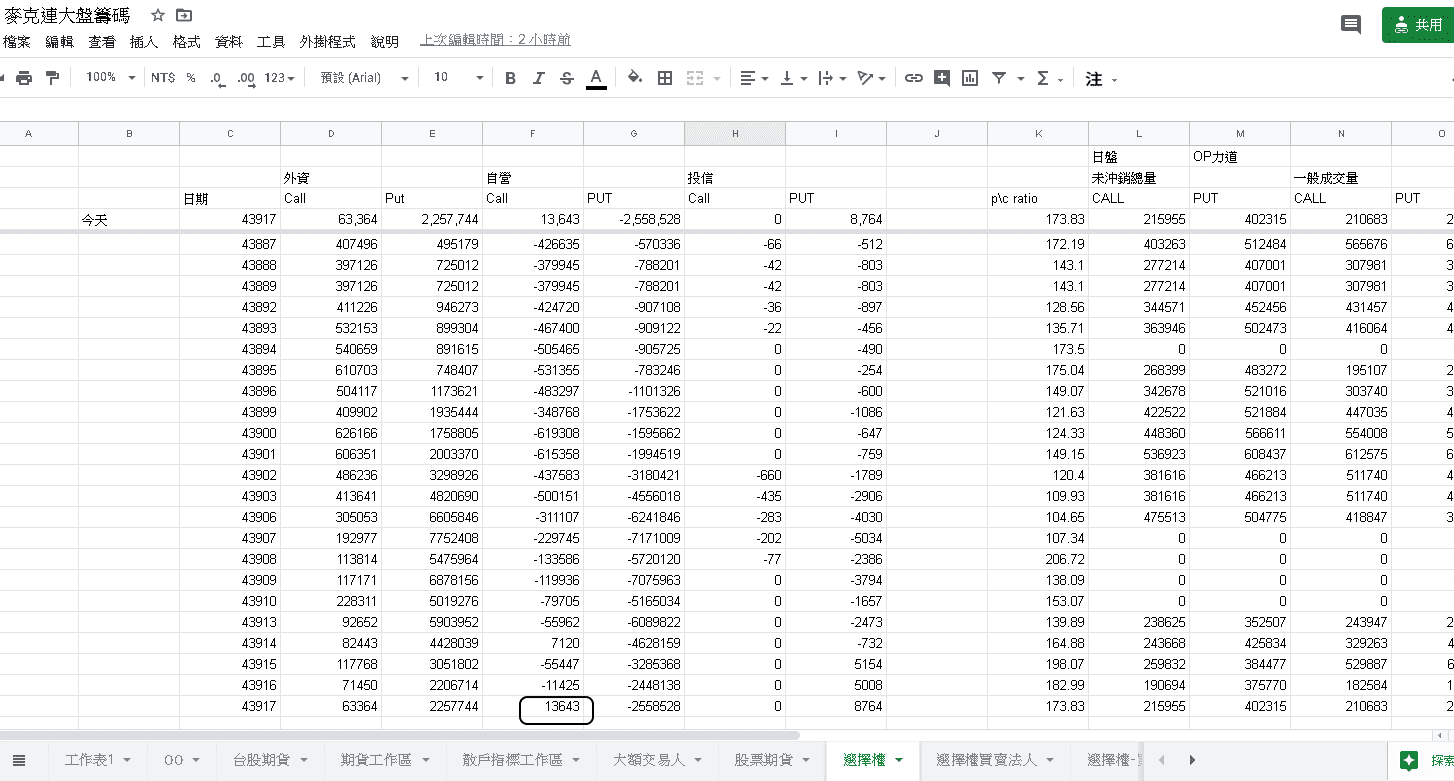
Task: Click the insert comment icon
Action: pos(941,78)
